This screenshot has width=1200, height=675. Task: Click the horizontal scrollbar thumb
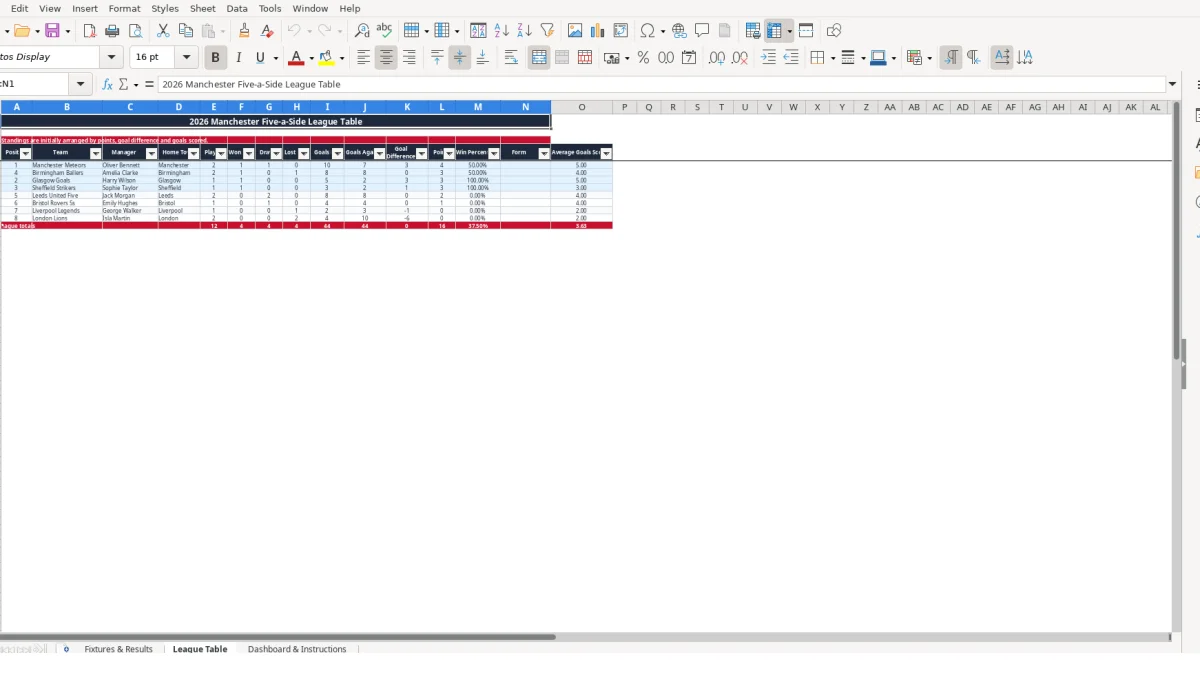point(277,636)
